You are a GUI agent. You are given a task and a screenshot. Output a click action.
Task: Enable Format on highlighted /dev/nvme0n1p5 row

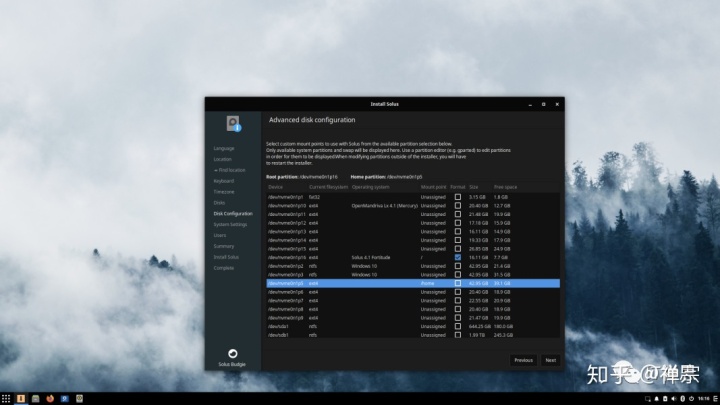click(x=458, y=283)
